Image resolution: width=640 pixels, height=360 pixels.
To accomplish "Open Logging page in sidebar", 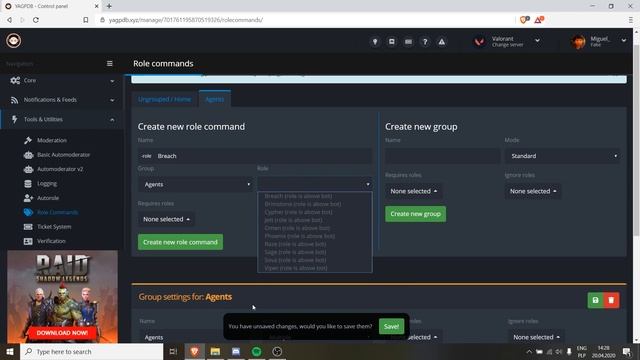I will click(47, 184).
